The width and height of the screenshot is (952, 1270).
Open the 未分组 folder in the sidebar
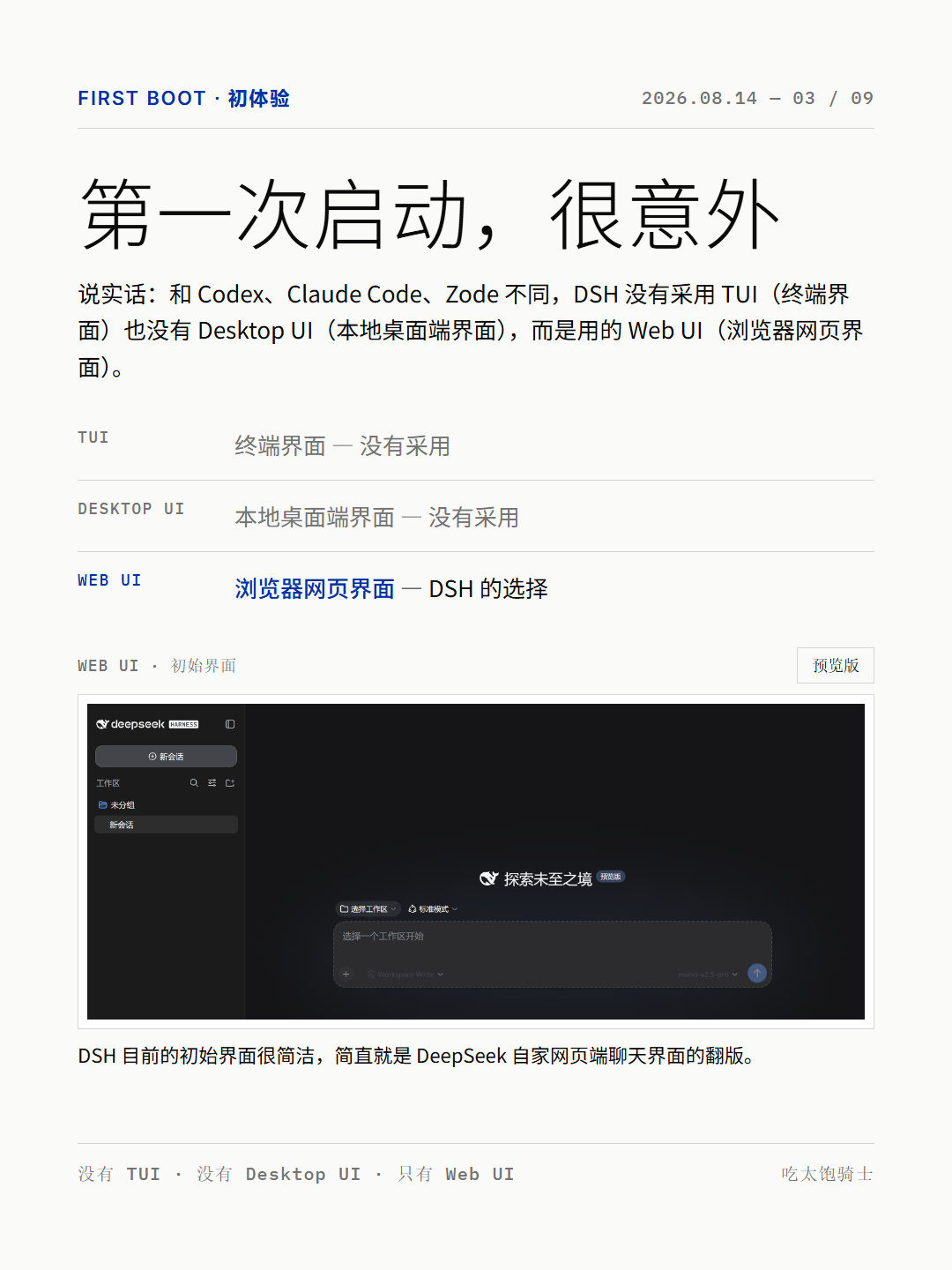tap(117, 805)
